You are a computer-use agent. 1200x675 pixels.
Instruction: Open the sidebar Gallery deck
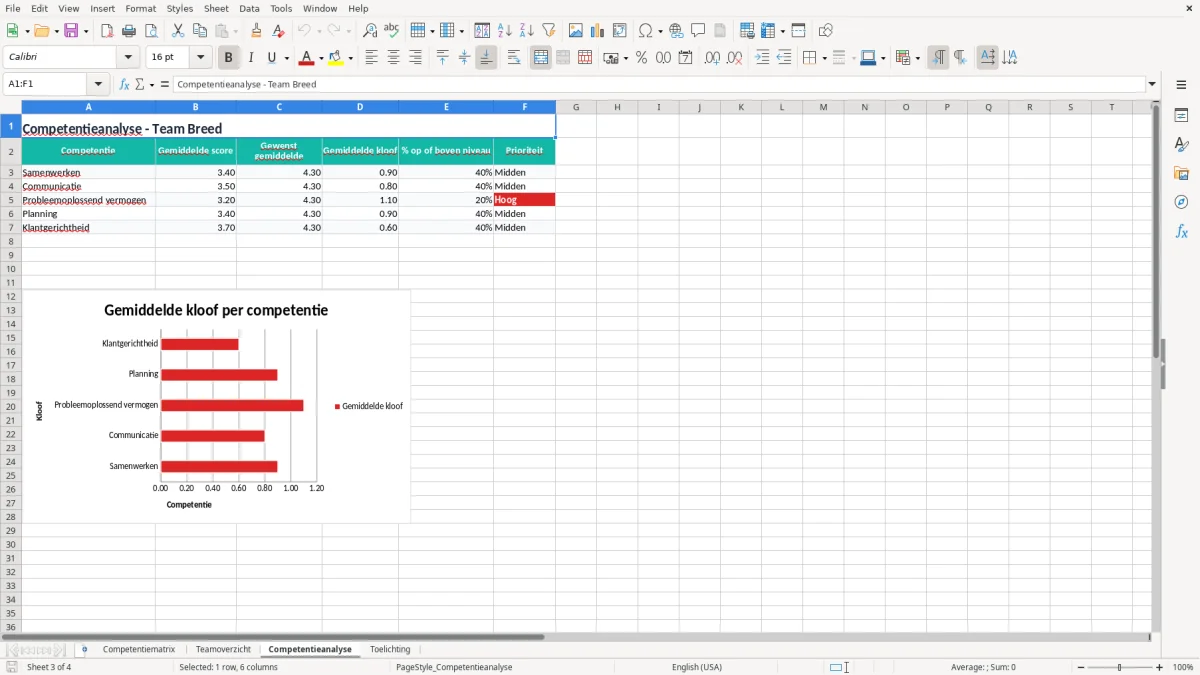(1181, 174)
